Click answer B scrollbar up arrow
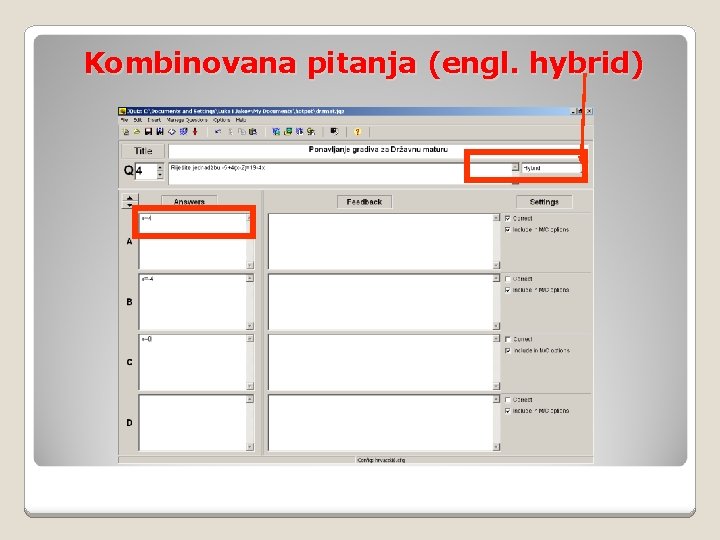 pyautogui.click(x=250, y=278)
